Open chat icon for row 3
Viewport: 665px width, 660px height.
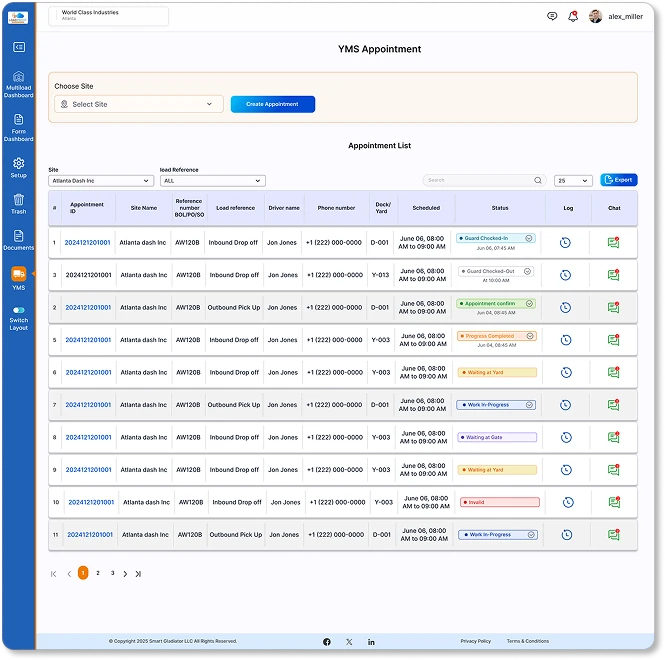click(613, 275)
